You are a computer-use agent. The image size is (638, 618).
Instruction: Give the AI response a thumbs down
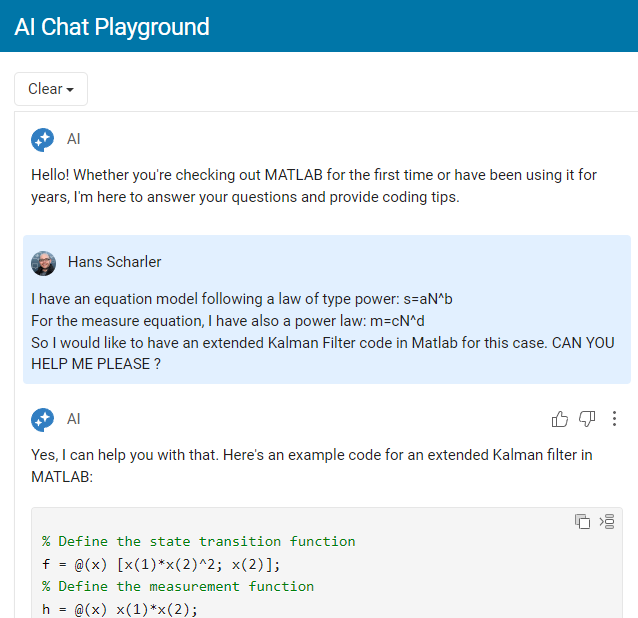[x=587, y=419]
